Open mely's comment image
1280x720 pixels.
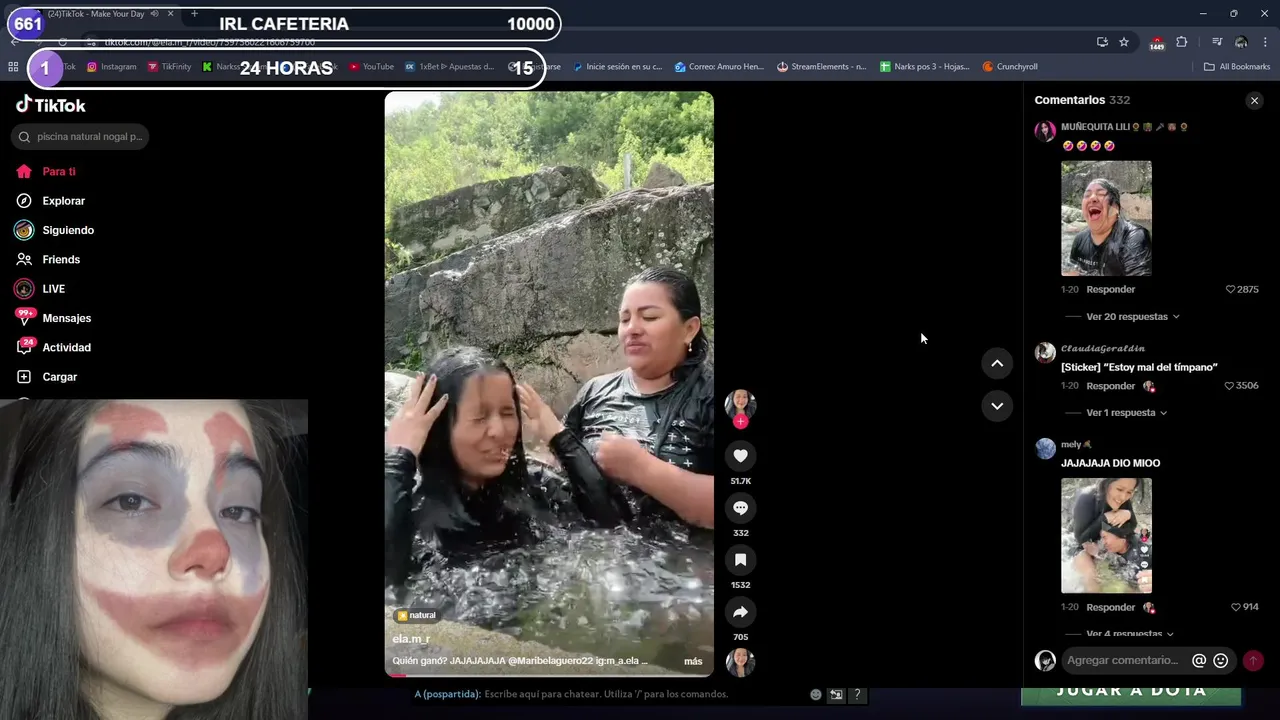click(x=1106, y=536)
